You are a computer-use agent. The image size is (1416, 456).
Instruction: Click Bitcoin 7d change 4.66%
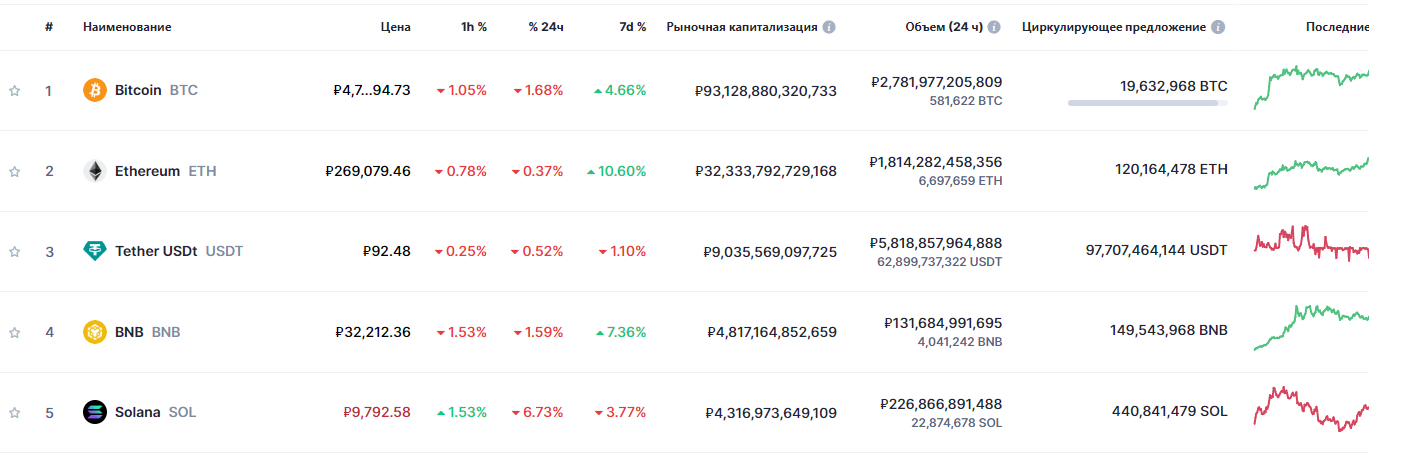coord(620,90)
